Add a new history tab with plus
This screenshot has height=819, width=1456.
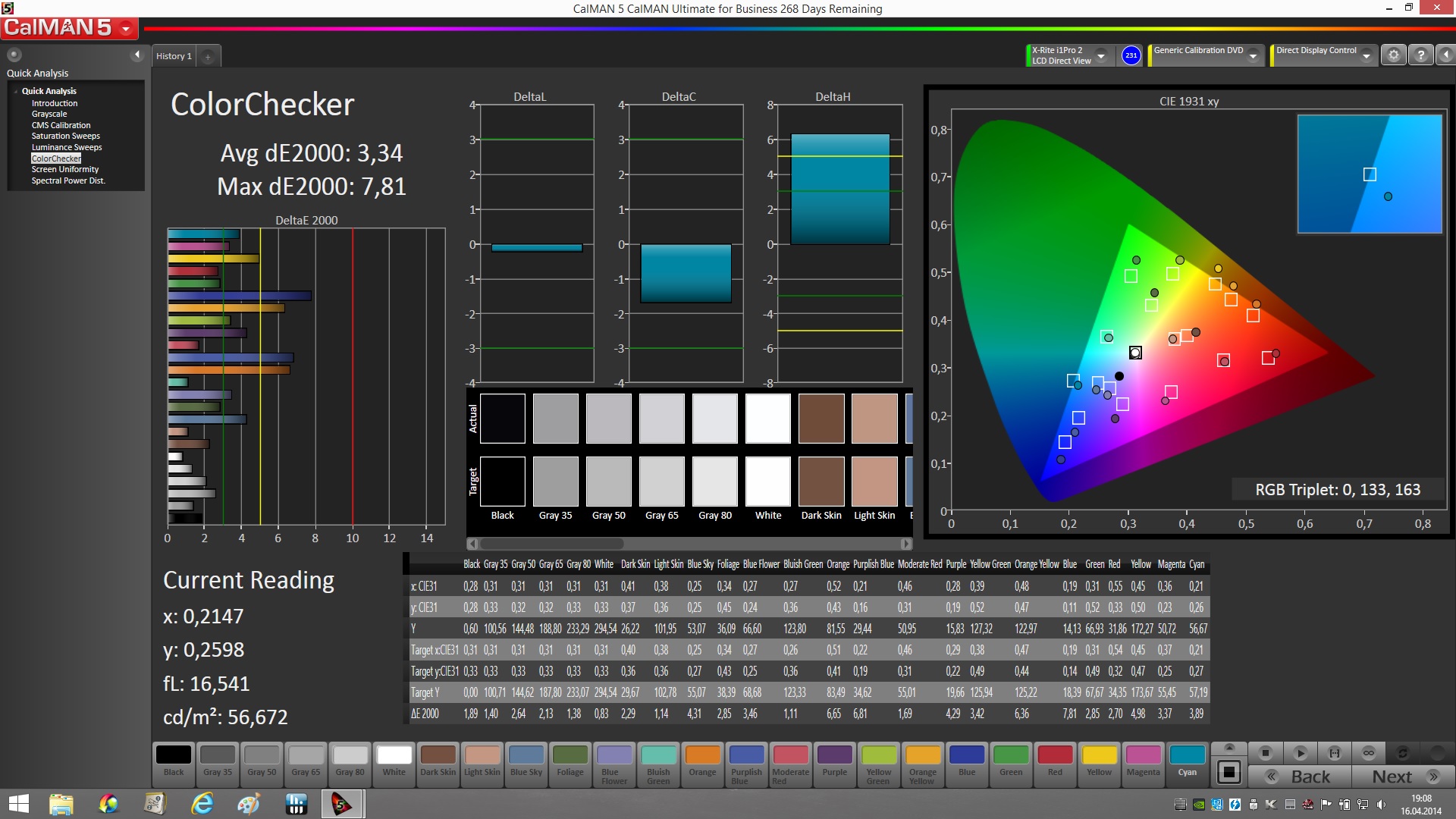click(x=208, y=56)
